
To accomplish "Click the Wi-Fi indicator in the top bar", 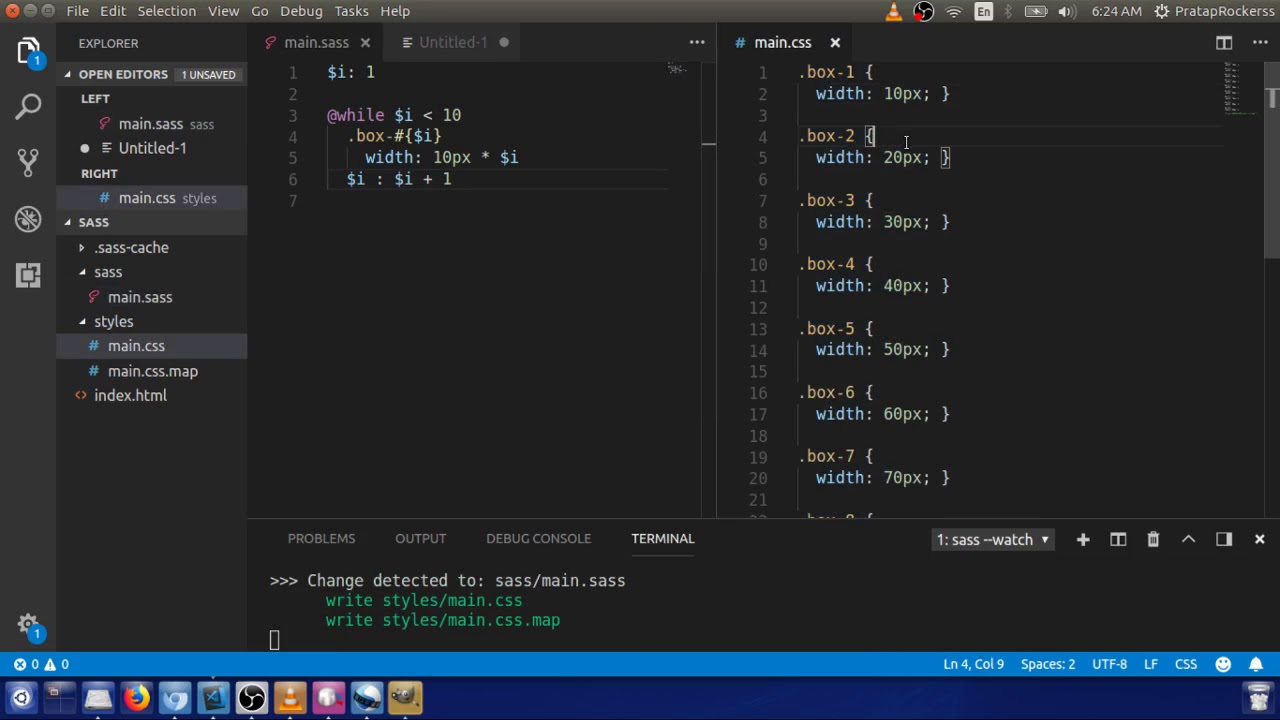I will click(954, 11).
